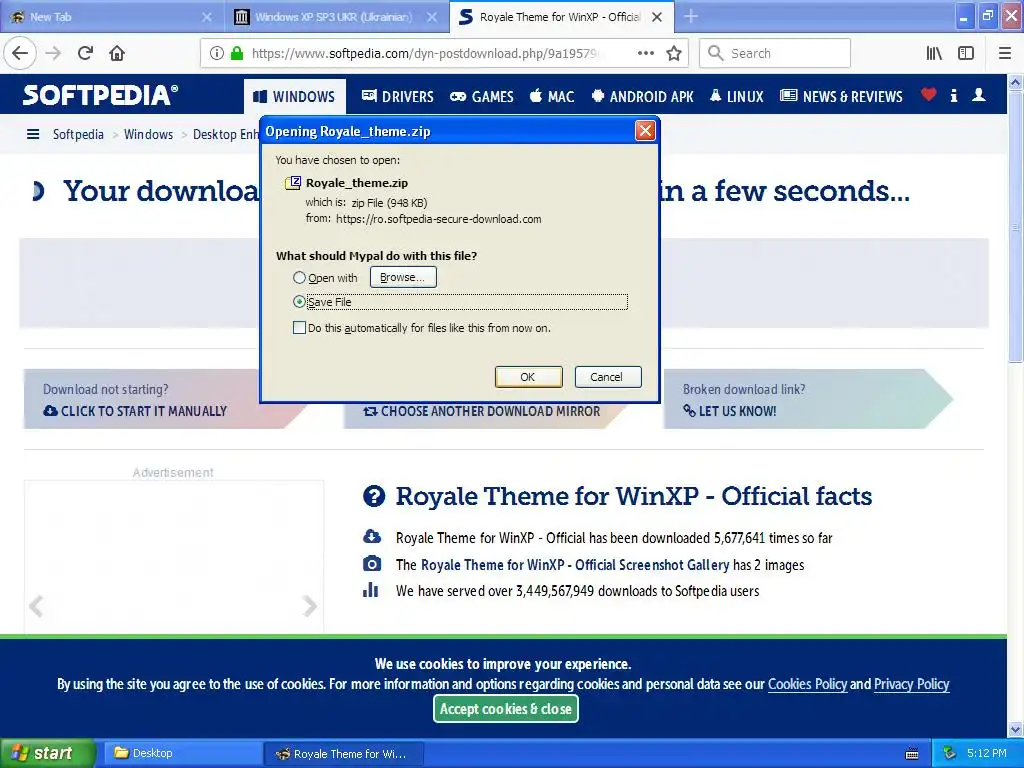Open a new tab with the plus icon
This screenshot has width=1024, height=768.
click(x=691, y=17)
